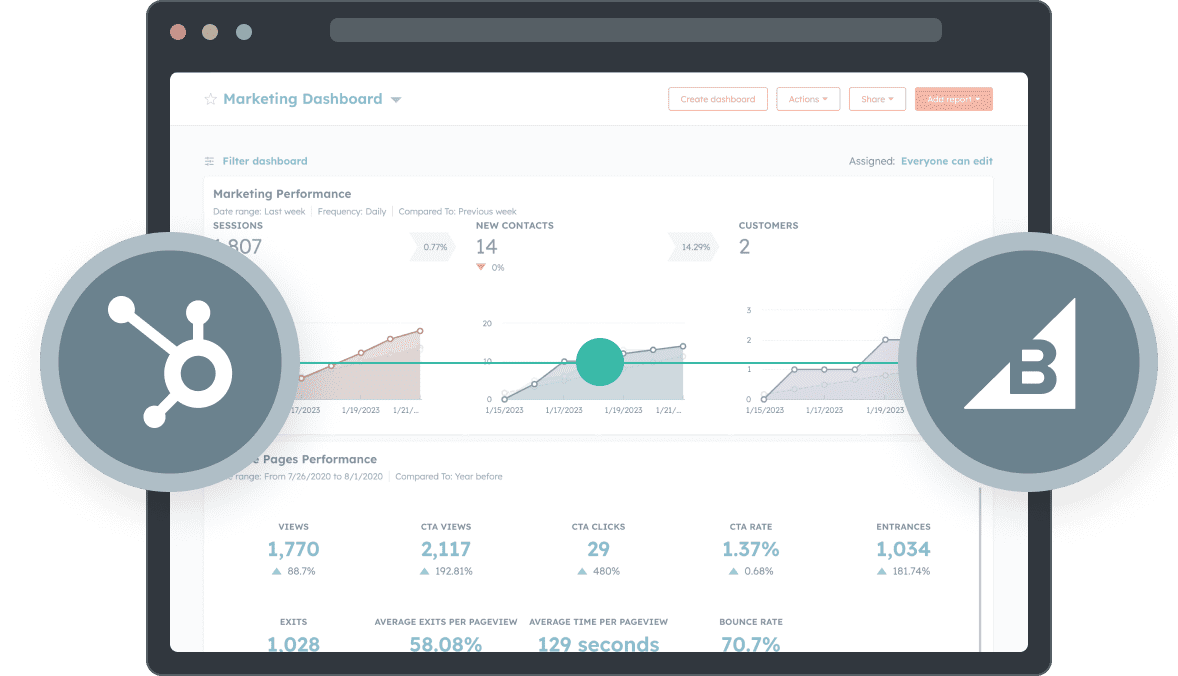Click the Customers value 2
The image size is (1178, 676).
pos(745,246)
